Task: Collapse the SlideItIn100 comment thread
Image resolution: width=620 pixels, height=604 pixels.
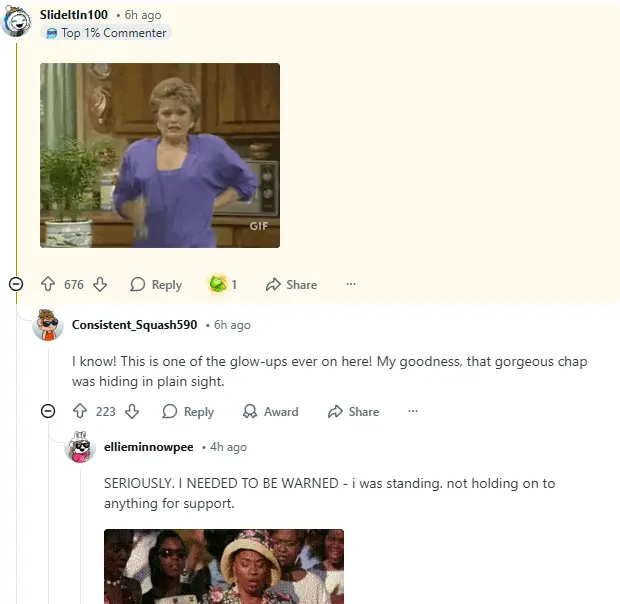Action: pyautogui.click(x=16, y=284)
